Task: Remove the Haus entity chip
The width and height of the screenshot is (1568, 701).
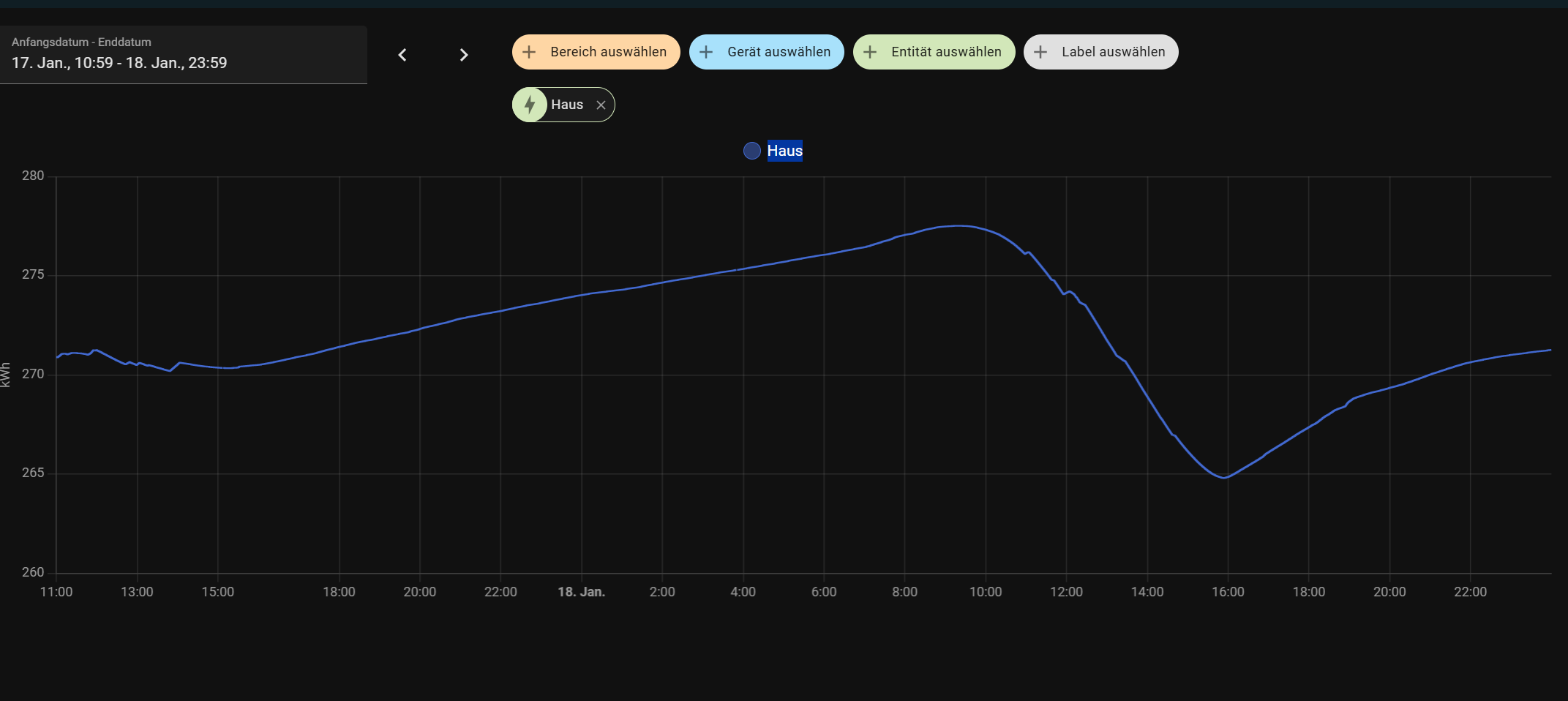Action: coord(601,105)
